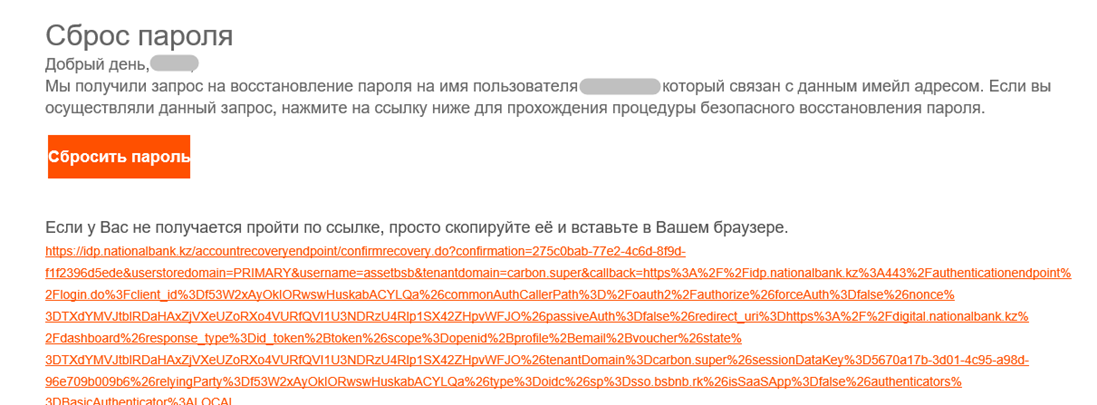Click the "Добрый день" greeting text
Image resolution: width=1097 pixels, height=405 pixels.
click(x=97, y=65)
